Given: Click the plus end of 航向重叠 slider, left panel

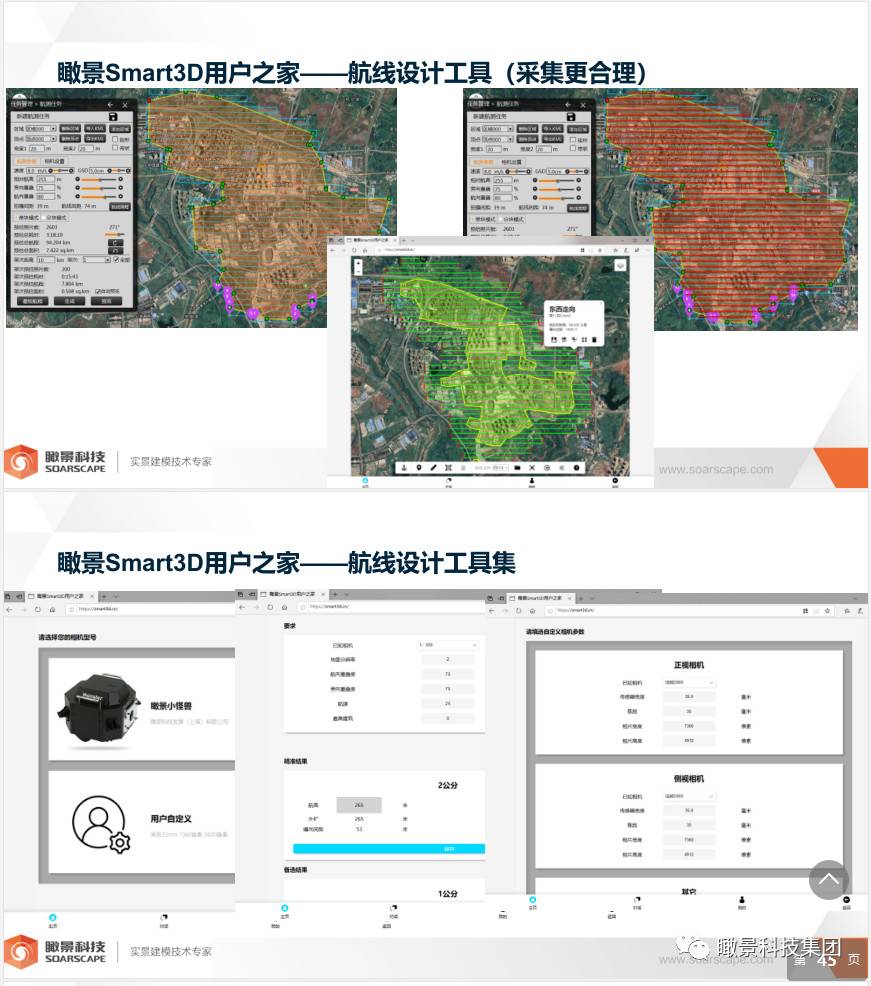Looking at the screenshot, I should (120, 197).
